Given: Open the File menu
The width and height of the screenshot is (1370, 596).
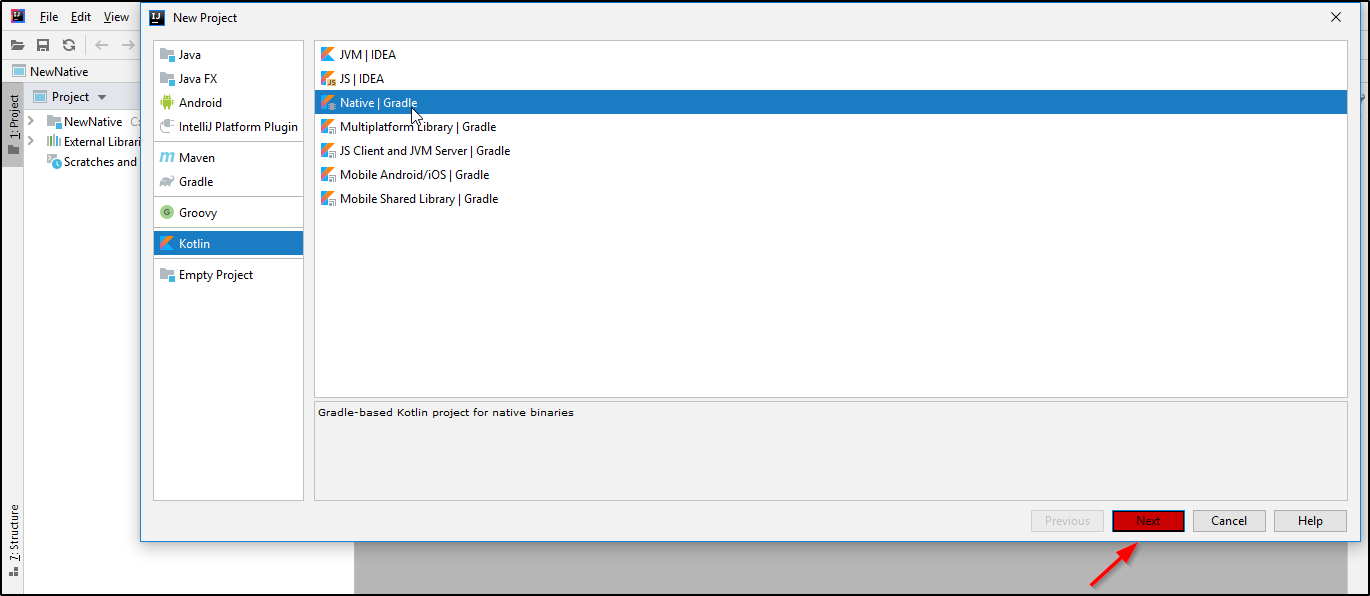Looking at the screenshot, I should [x=49, y=17].
